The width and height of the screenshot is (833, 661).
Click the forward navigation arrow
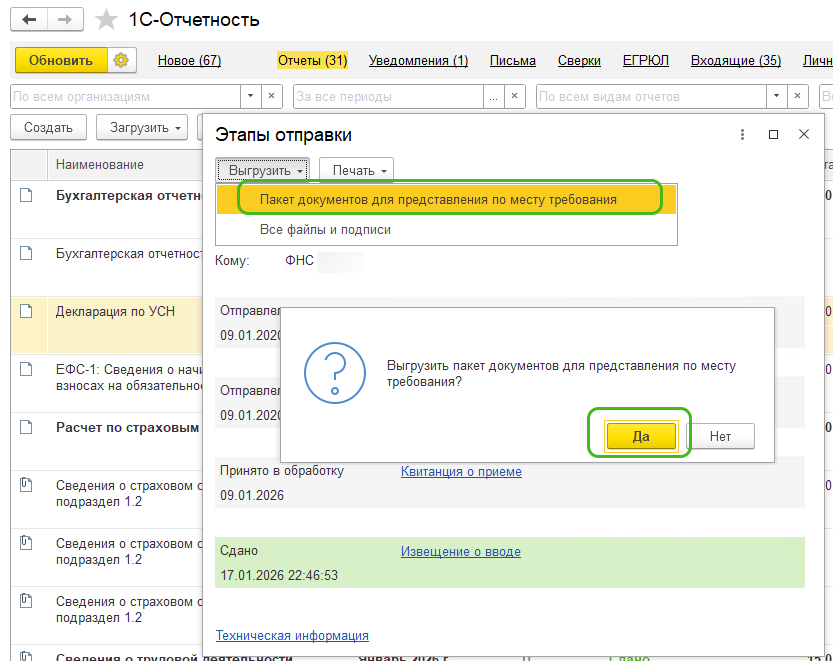[x=64, y=20]
